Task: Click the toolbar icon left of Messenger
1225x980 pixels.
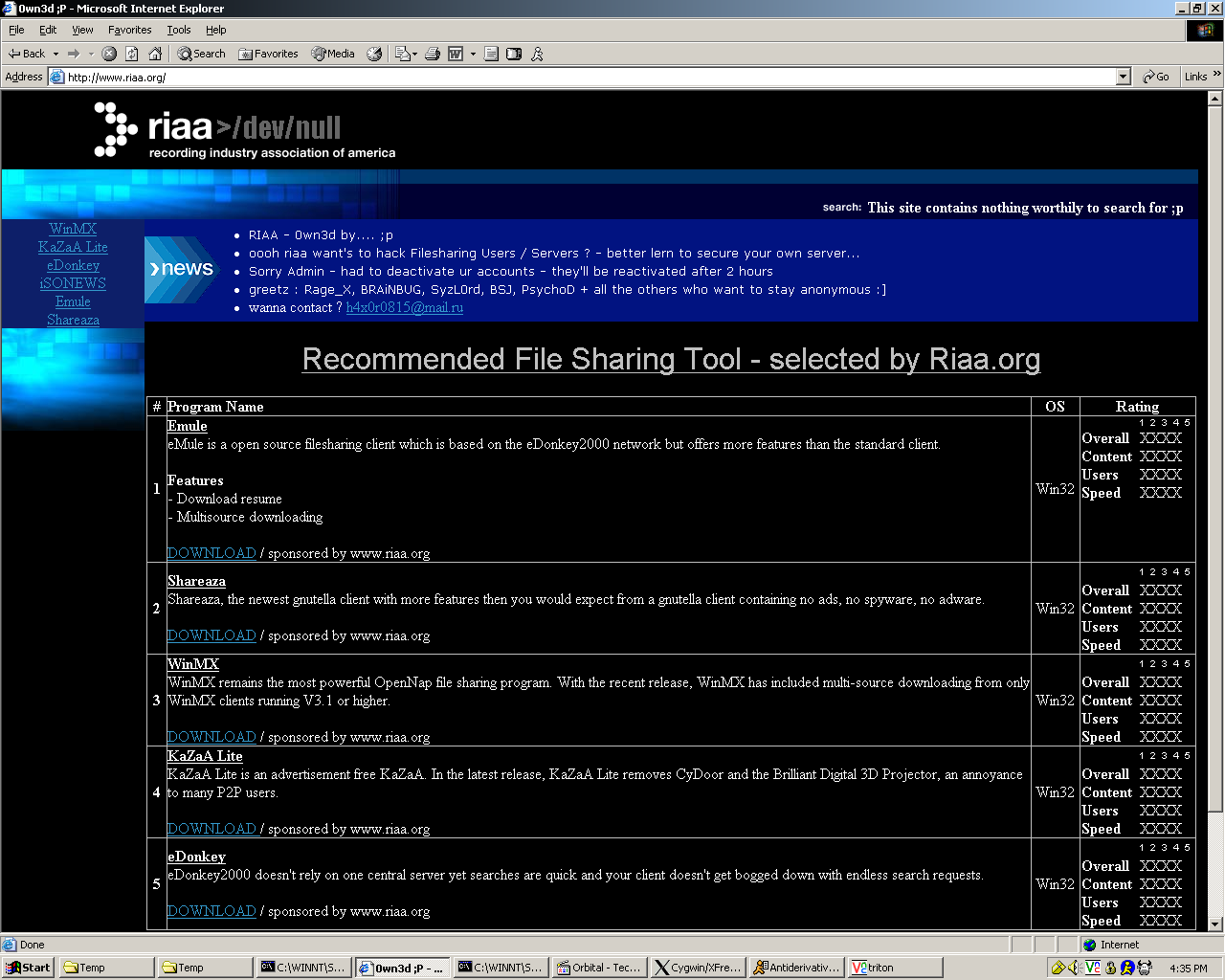Action: coord(514,54)
